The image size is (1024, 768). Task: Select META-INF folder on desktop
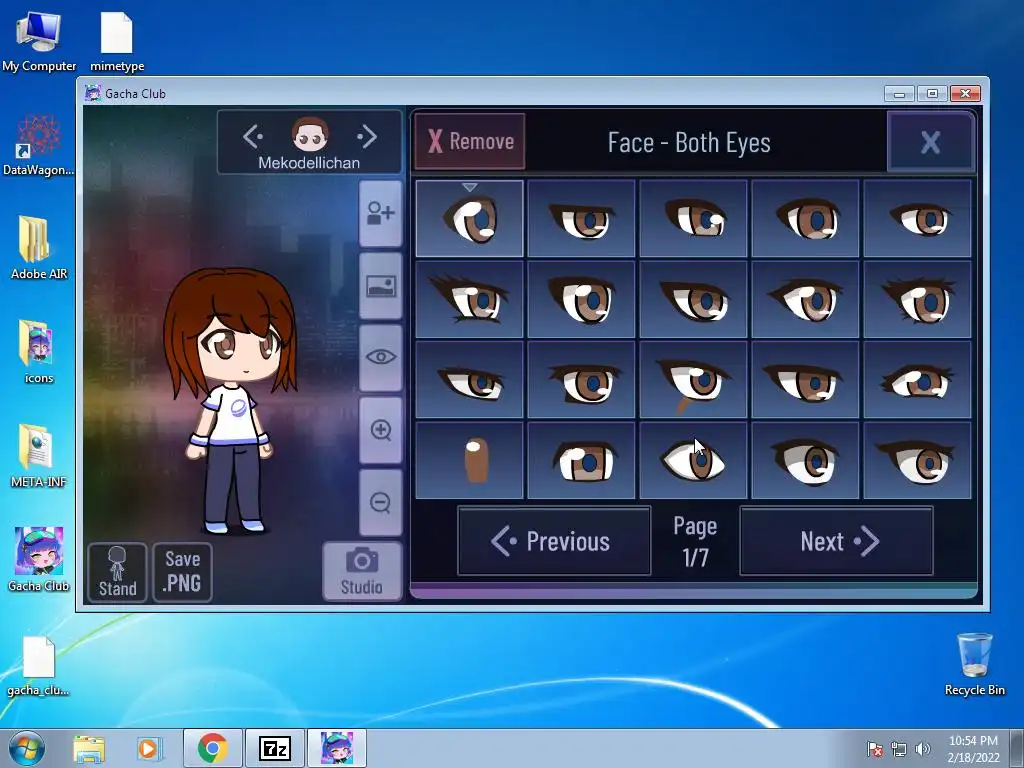tap(39, 456)
